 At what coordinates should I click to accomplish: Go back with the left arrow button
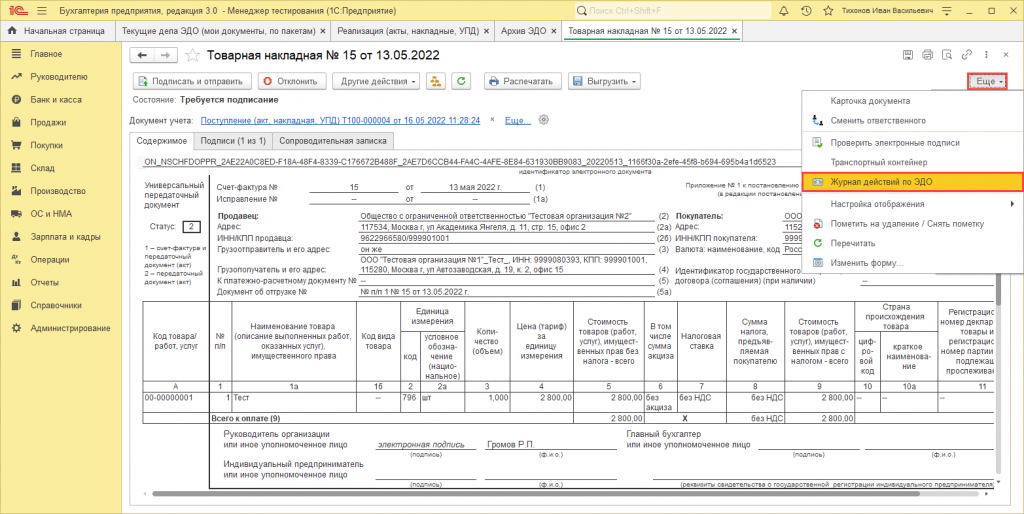(x=142, y=56)
